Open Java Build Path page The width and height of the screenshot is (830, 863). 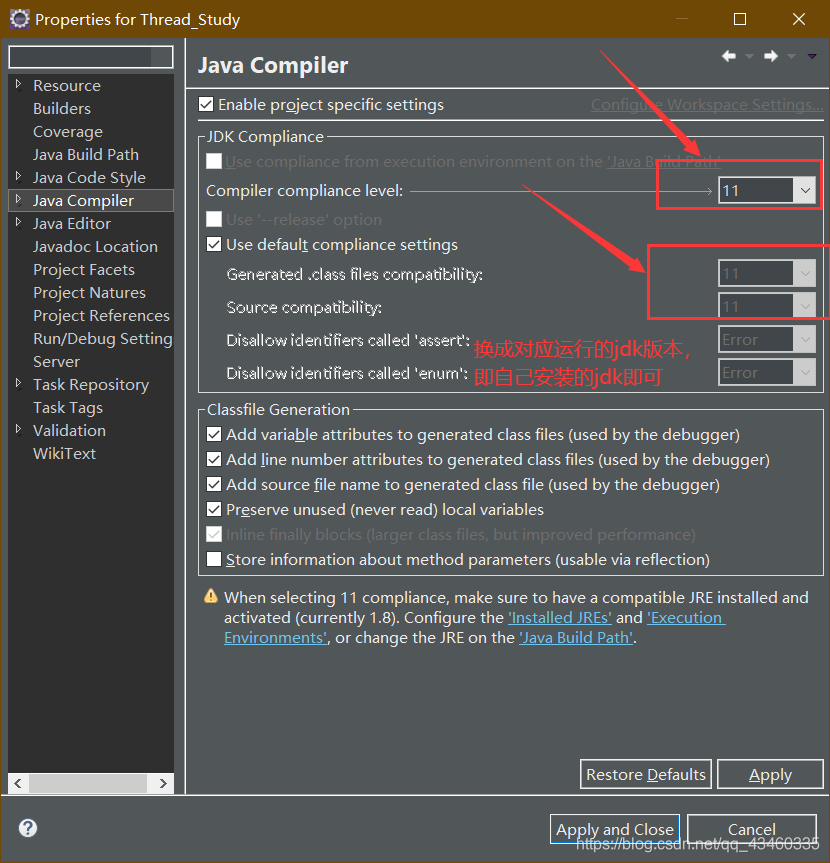(x=86, y=155)
